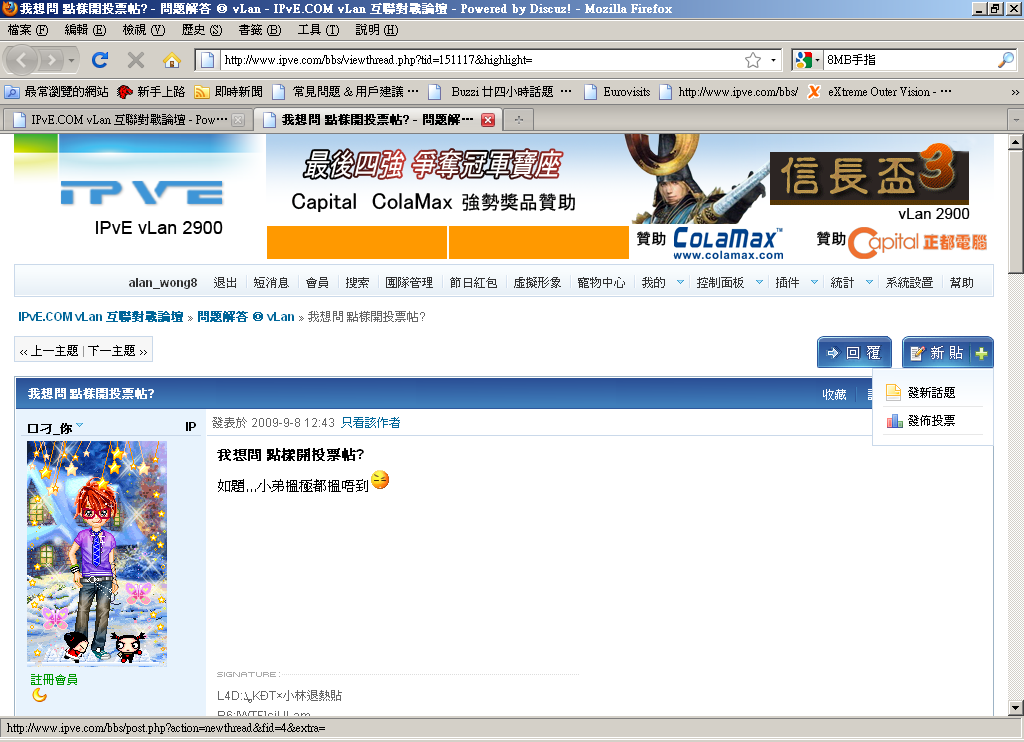Open the 檔案 (F) menu

[28, 30]
